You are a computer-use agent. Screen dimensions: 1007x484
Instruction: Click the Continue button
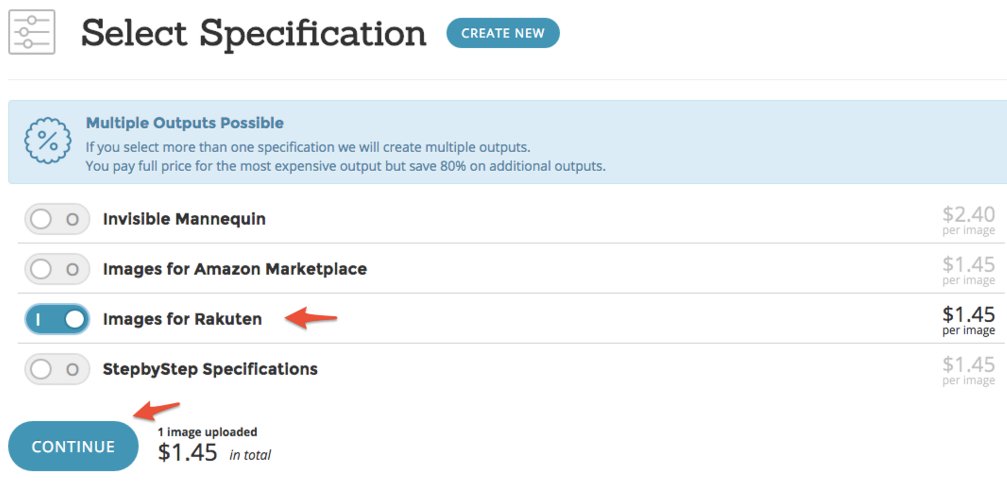pyautogui.click(x=73, y=446)
